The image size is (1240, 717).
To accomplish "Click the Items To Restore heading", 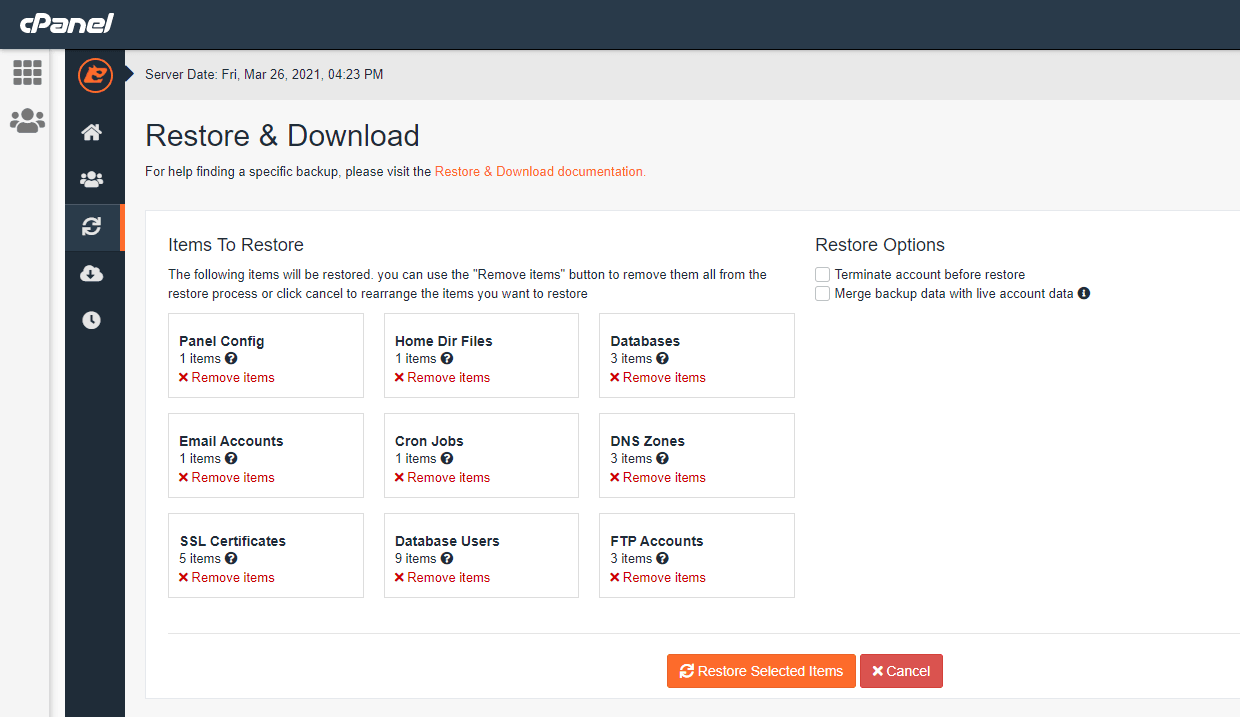I will pyautogui.click(x=236, y=245).
